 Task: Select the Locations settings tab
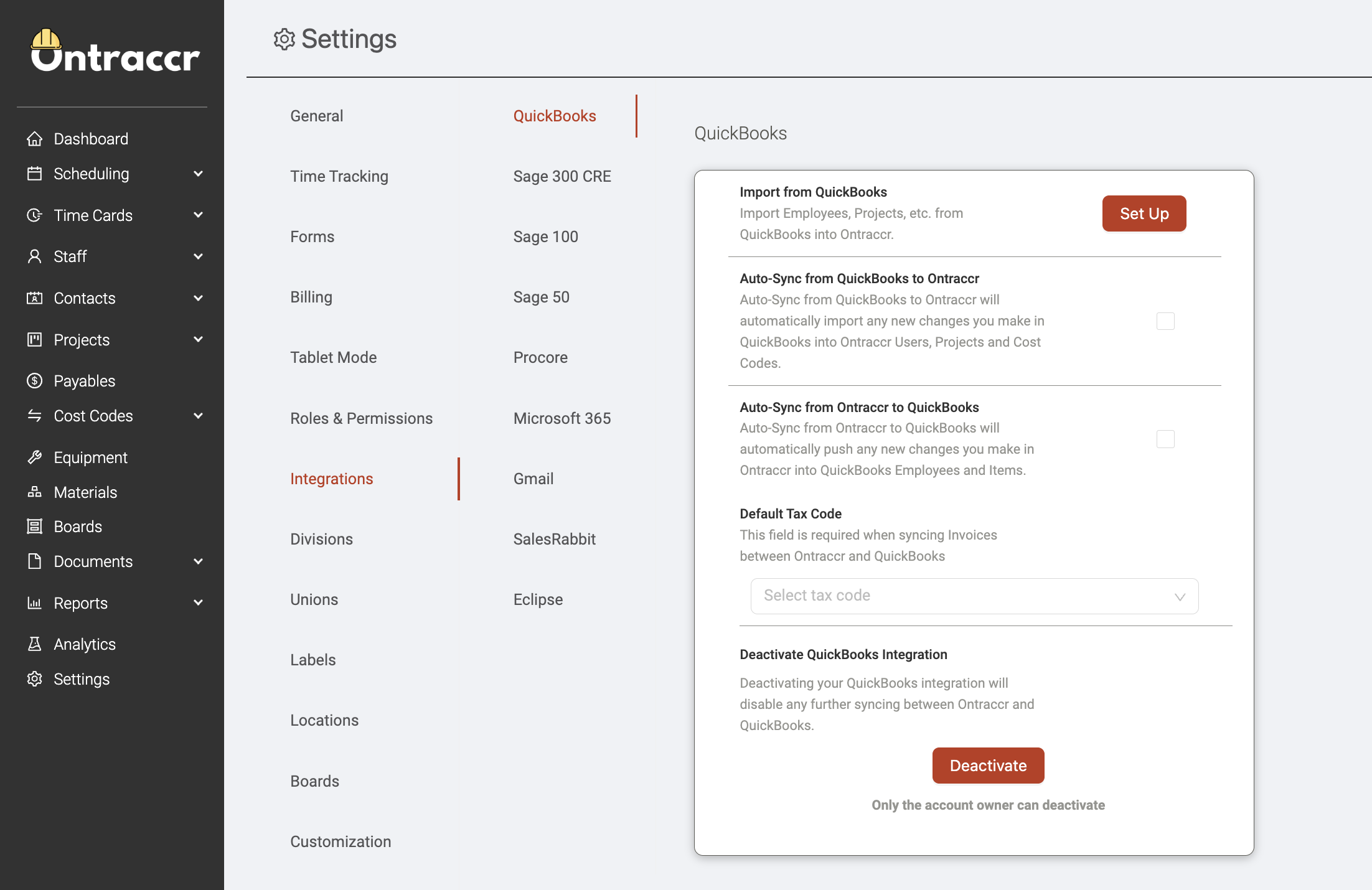[x=324, y=720]
